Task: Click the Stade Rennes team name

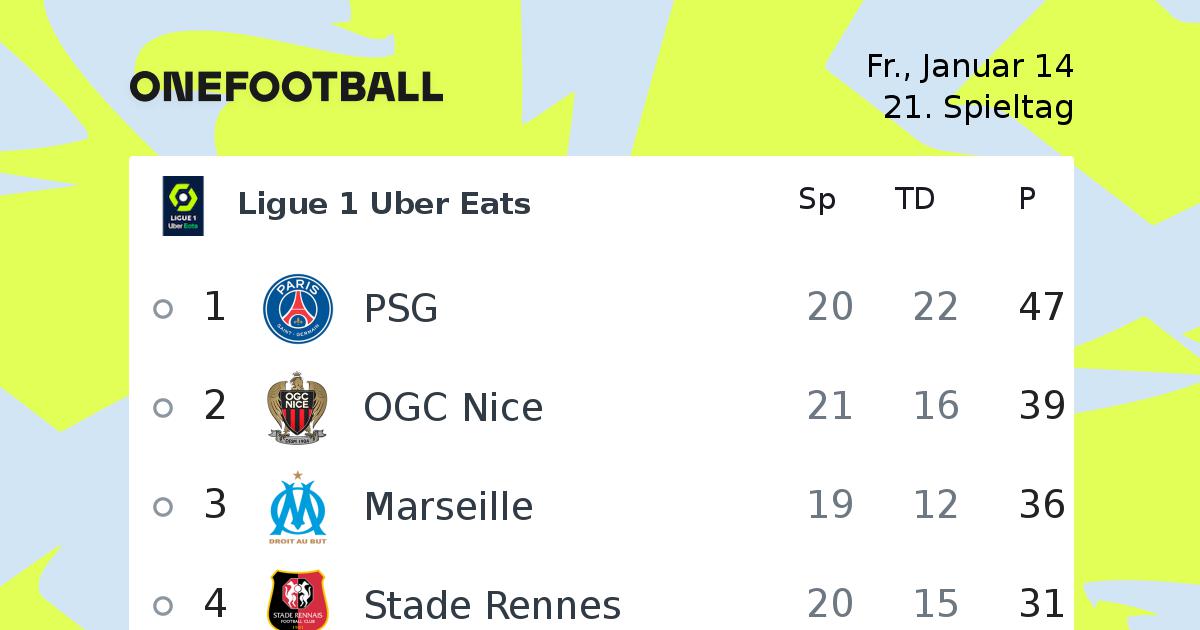Action: (492, 605)
